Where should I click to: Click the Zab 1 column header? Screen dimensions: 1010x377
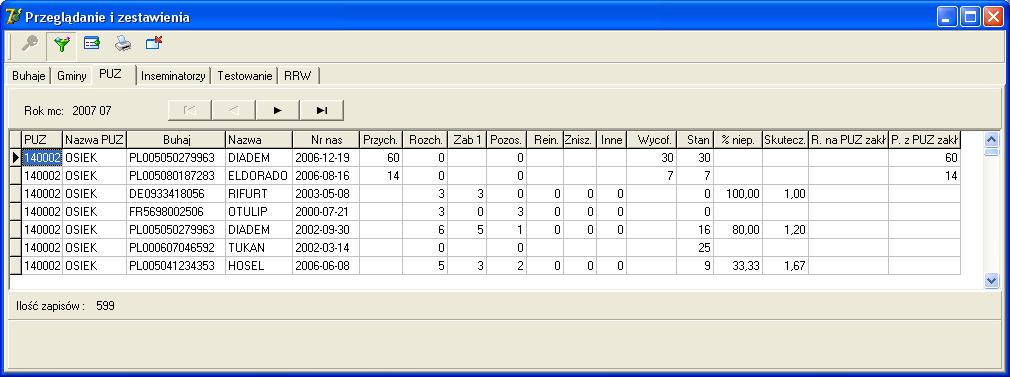pyautogui.click(x=467, y=139)
